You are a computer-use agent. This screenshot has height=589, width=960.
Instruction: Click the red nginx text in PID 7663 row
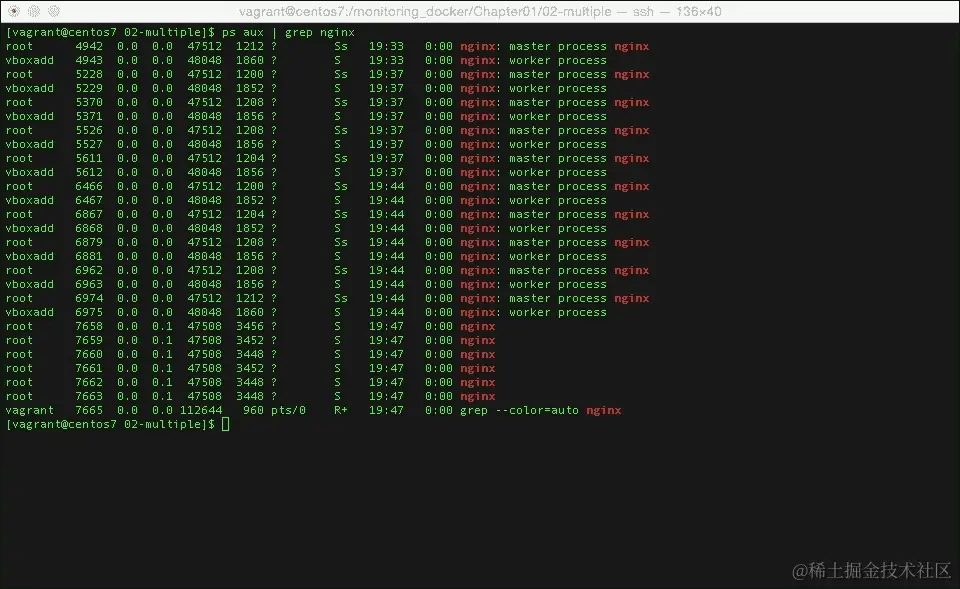click(478, 397)
